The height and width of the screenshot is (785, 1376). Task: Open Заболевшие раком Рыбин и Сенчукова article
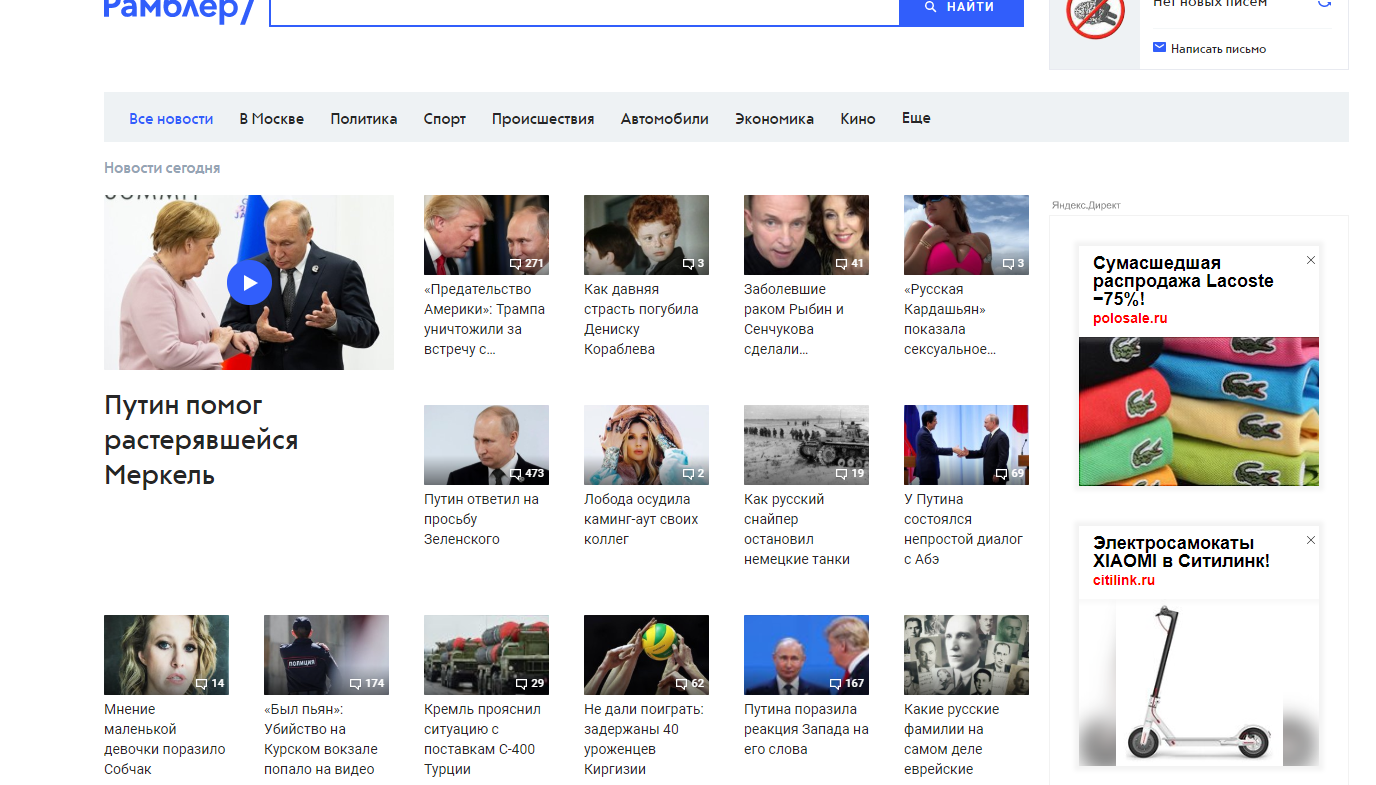pyautogui.click(x=794, y=319)
